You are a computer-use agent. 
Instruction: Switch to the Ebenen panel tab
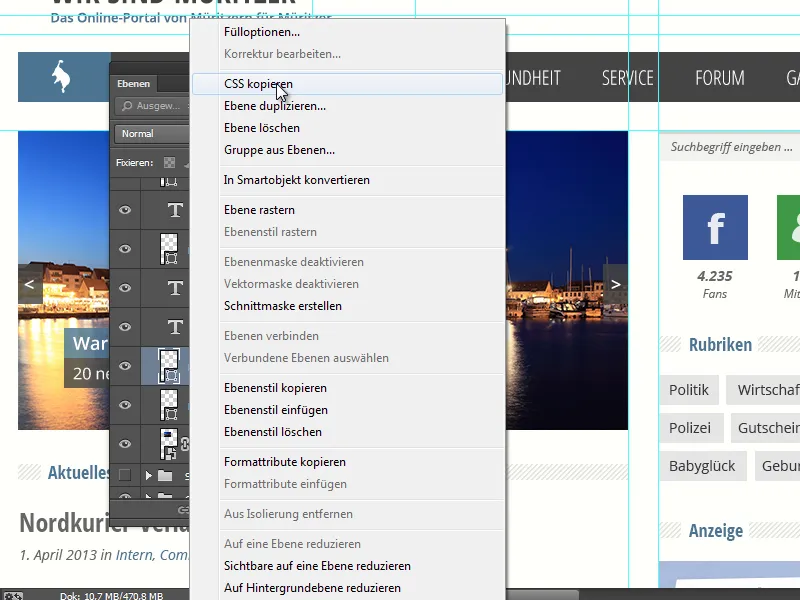(134, 84)
